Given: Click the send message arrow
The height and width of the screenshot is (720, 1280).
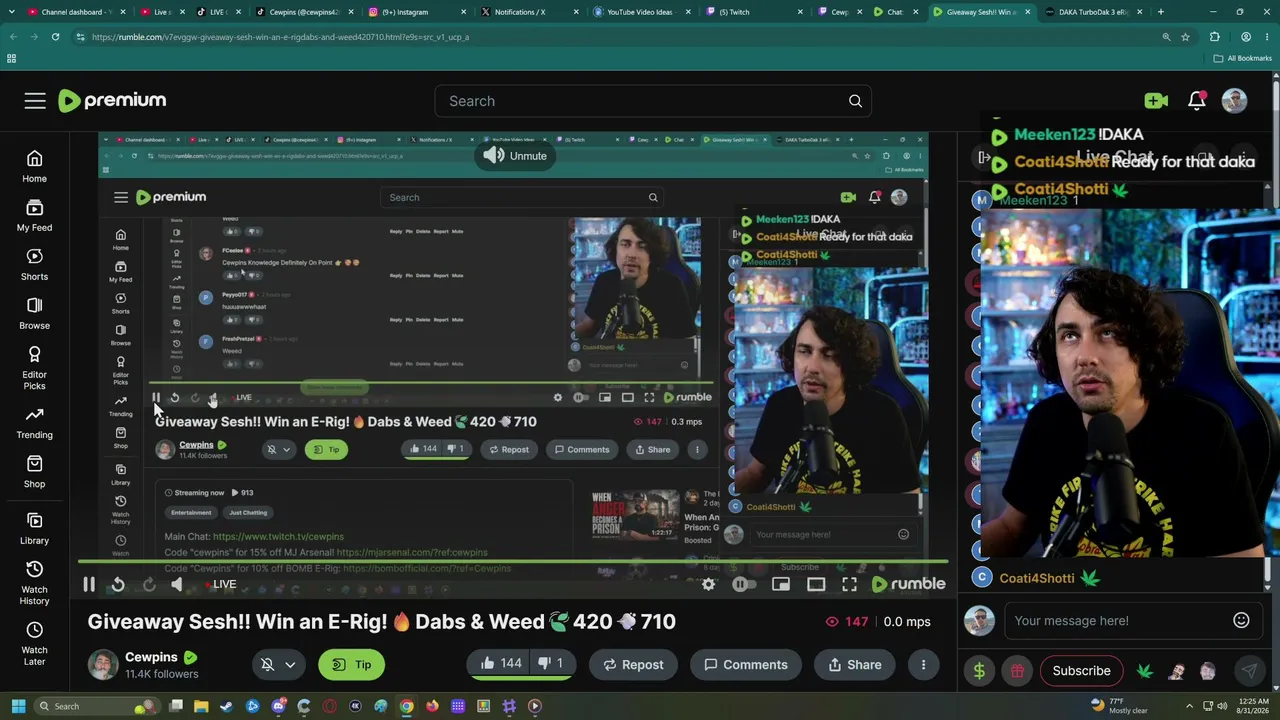Looking at the screenshot, I should (1249, 671).
